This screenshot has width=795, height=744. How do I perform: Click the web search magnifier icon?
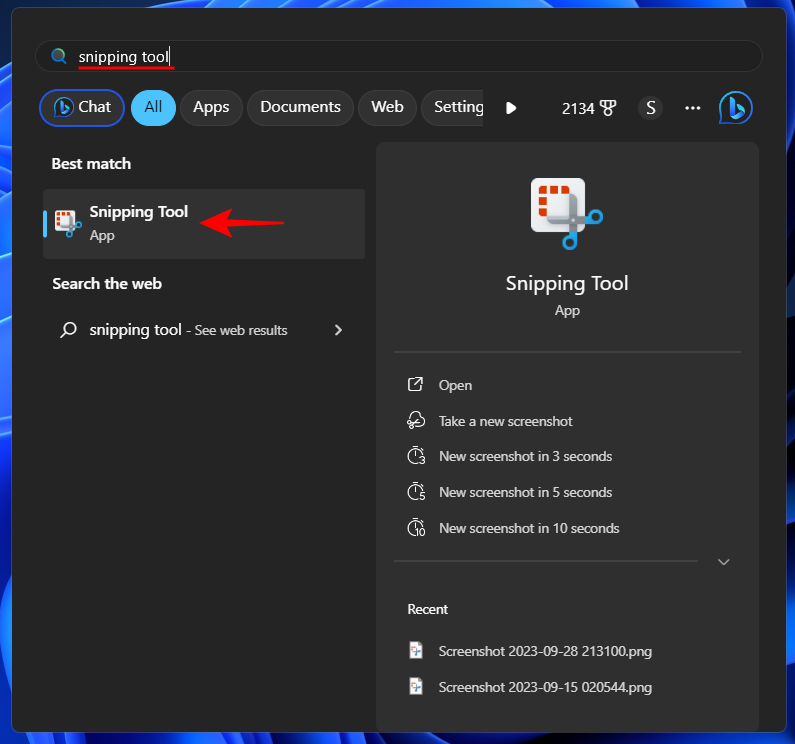(68, 330)
